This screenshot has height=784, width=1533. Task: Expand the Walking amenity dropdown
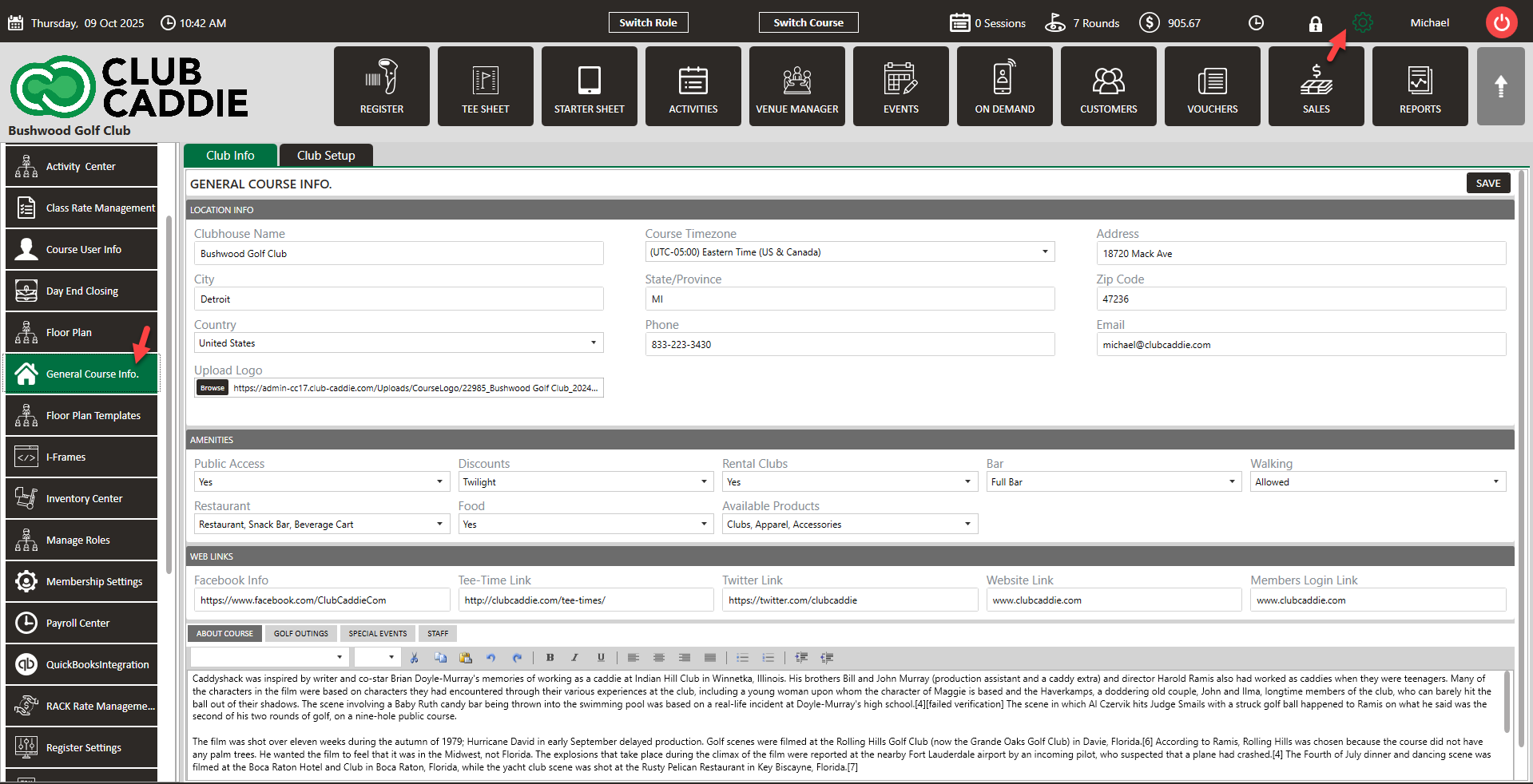[x=1495, y=482]
